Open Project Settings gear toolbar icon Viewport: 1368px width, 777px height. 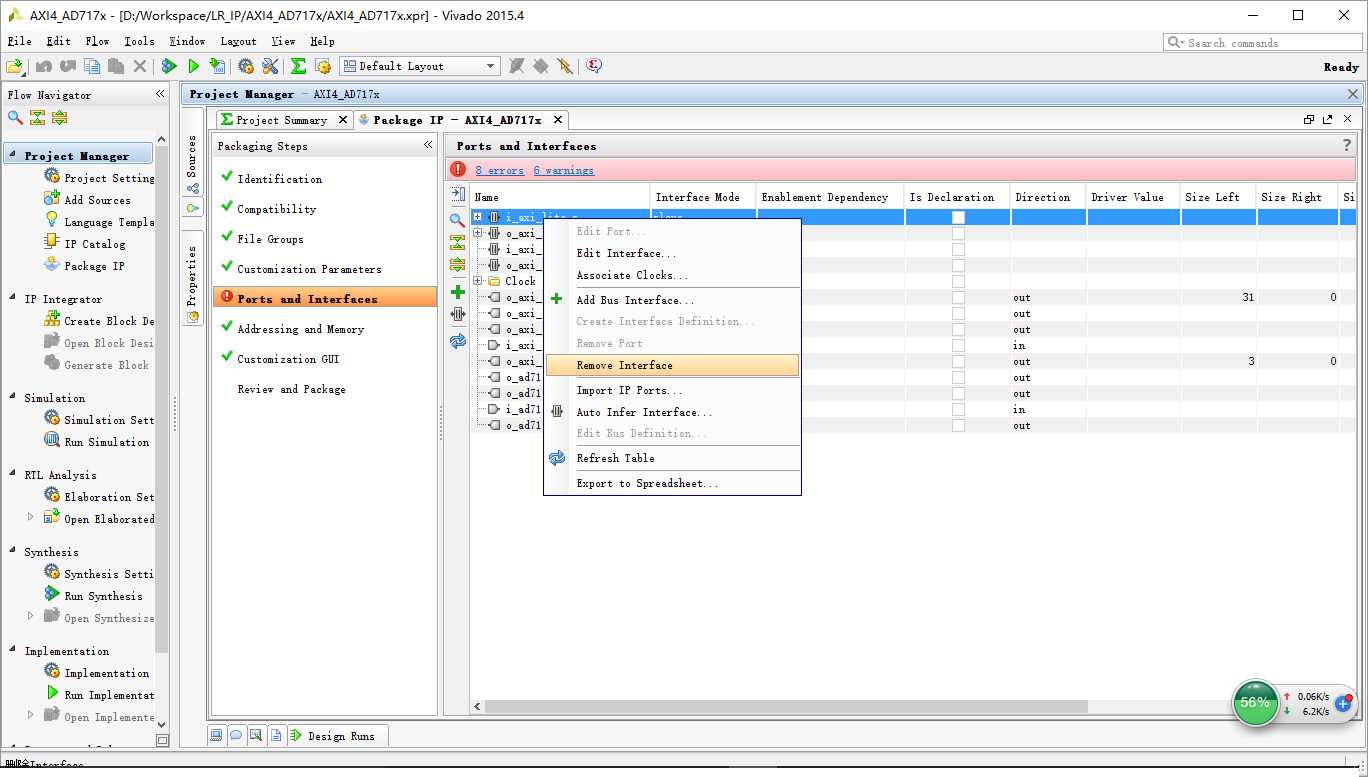[x=246, y=66]
